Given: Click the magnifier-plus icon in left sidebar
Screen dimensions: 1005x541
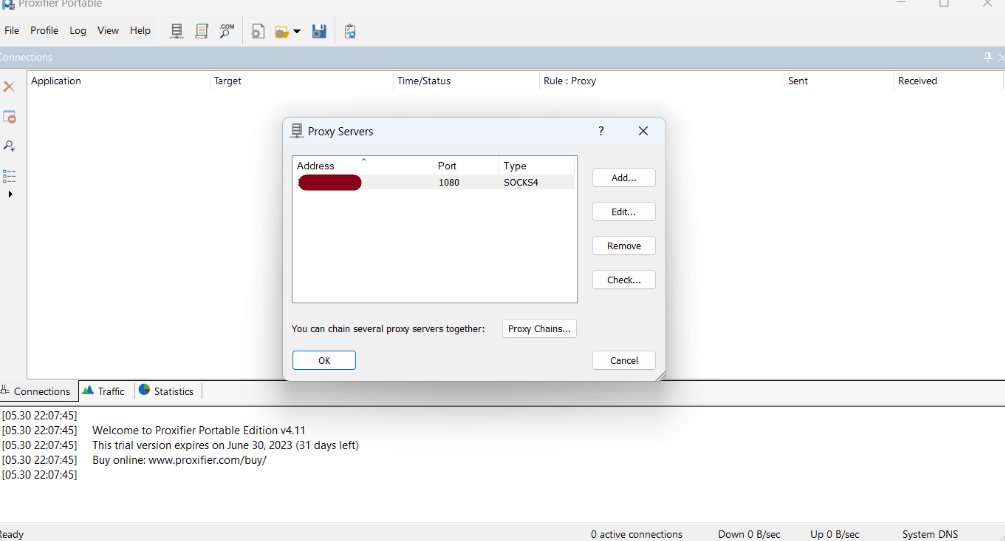Looking at the screenshot, I should click(x=9, y=146).
